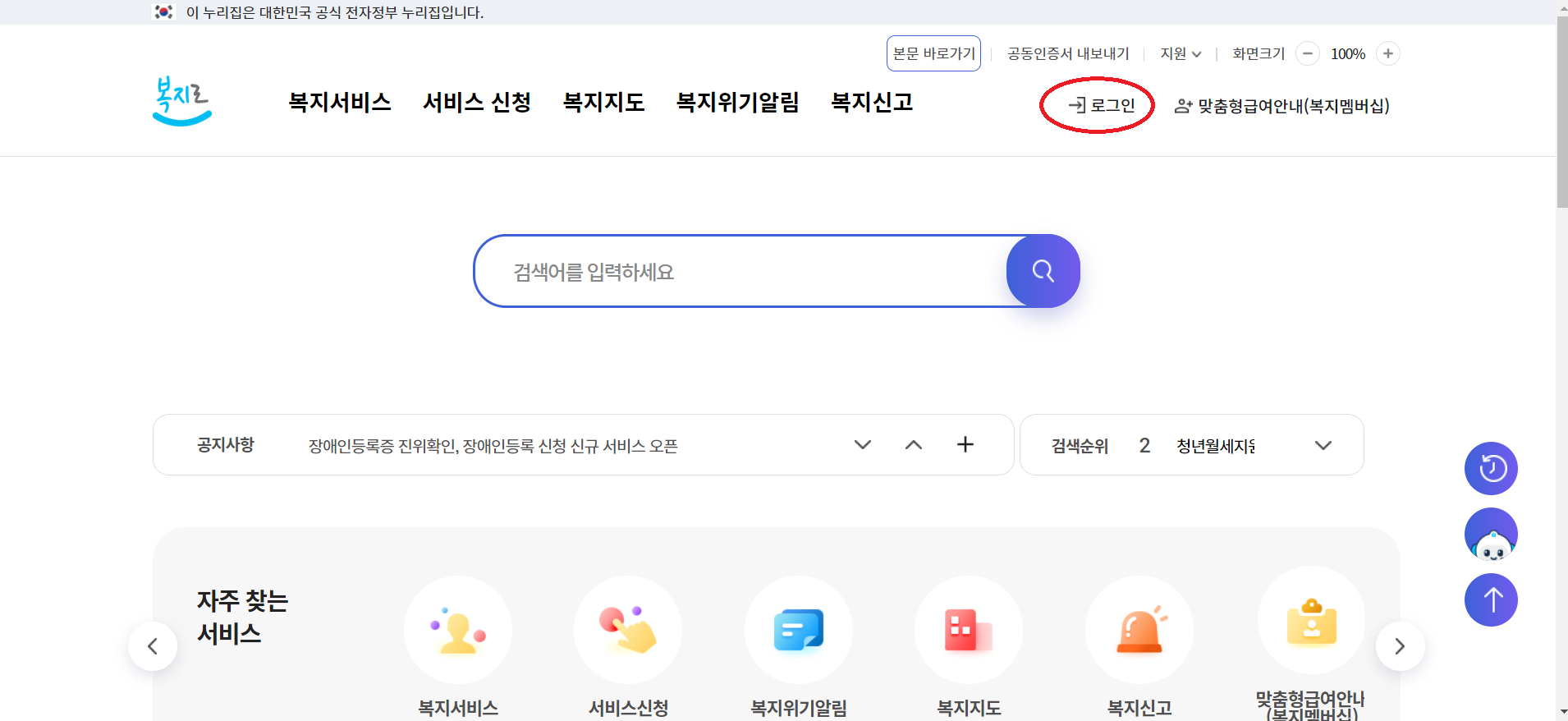
Task: Show next frequent services slide
Action: click(1401, 646)
